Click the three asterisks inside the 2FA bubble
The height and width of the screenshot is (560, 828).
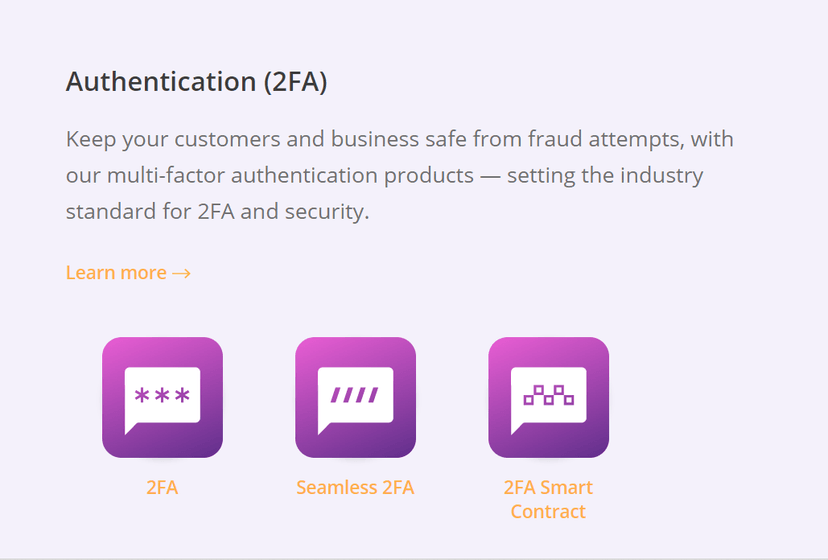(162, 395)
